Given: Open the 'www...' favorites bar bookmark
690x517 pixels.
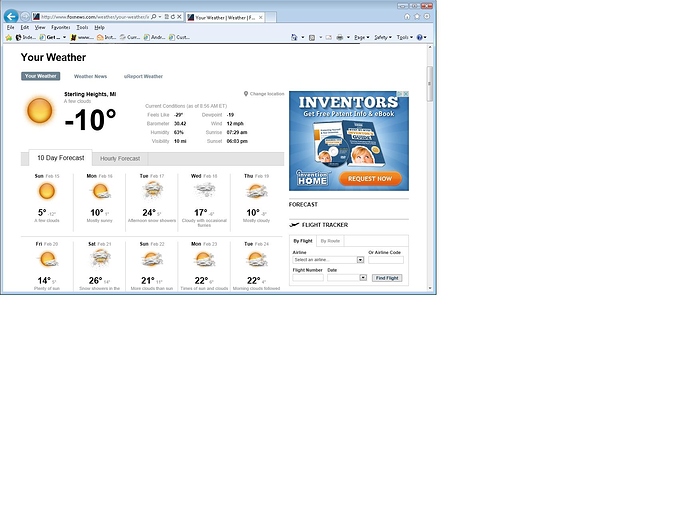Looking at the screenshot, I should pyautogui.click(x=82, y=37).
